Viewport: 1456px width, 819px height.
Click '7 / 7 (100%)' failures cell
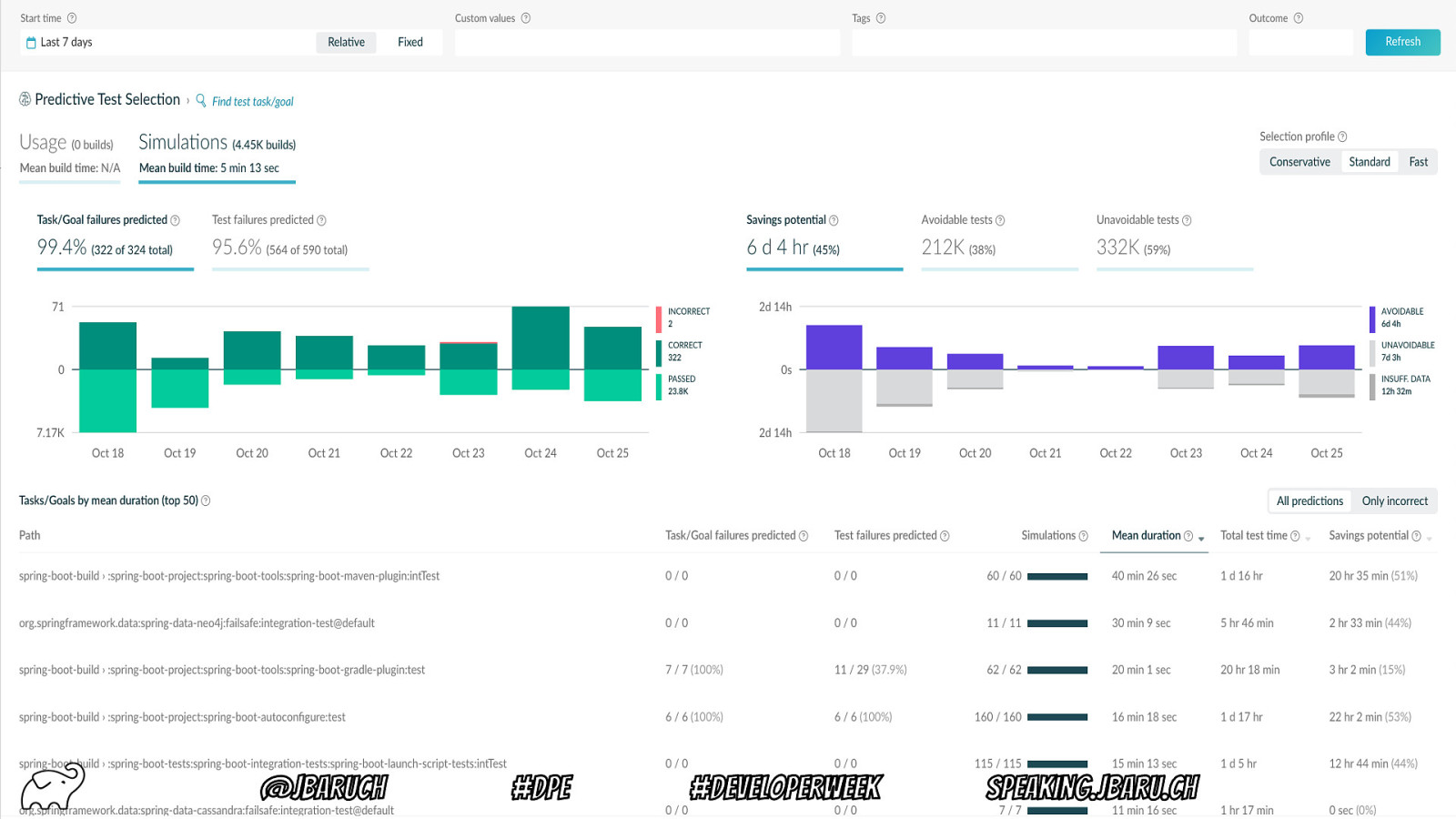coord(694,670)
